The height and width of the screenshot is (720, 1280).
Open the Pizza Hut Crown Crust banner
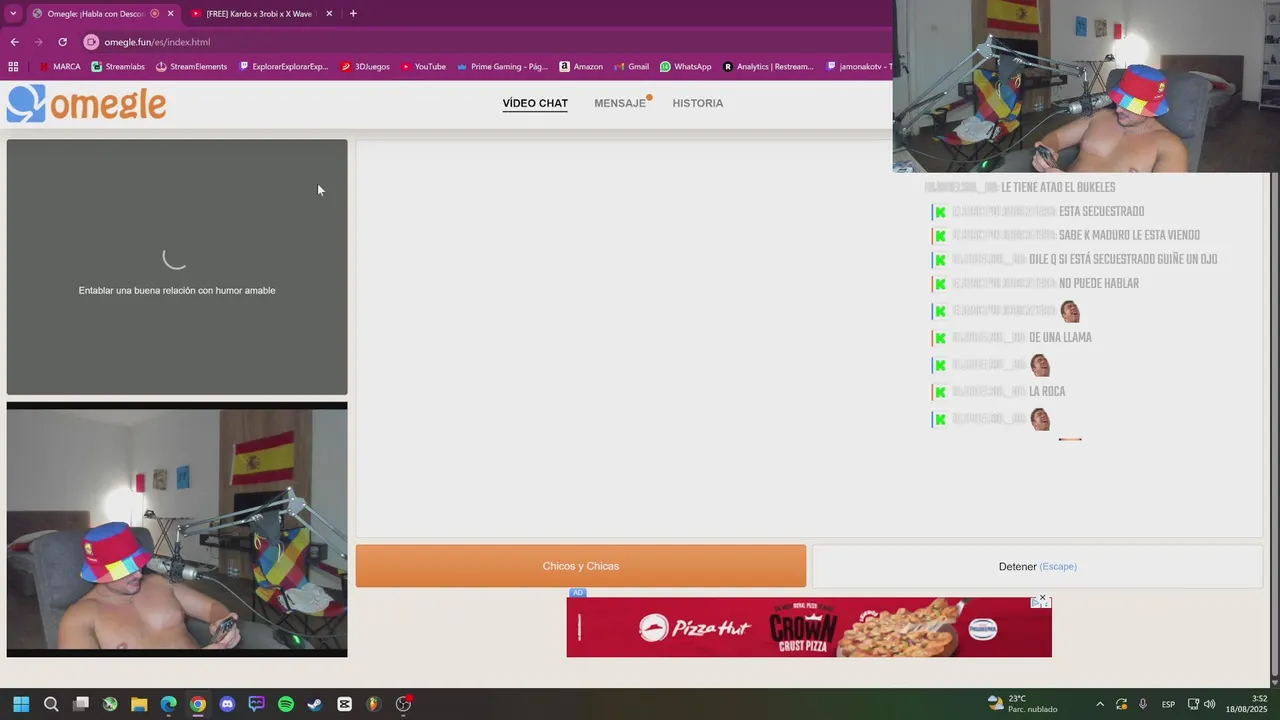(809, 627)
